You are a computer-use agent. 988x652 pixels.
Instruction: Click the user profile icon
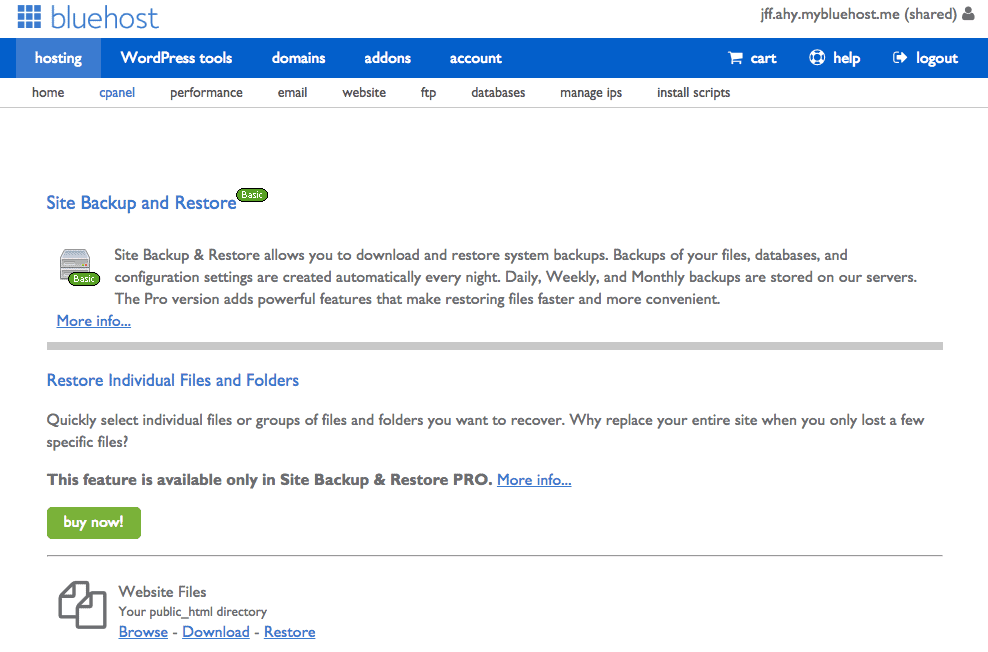click(x=968, y=14)
